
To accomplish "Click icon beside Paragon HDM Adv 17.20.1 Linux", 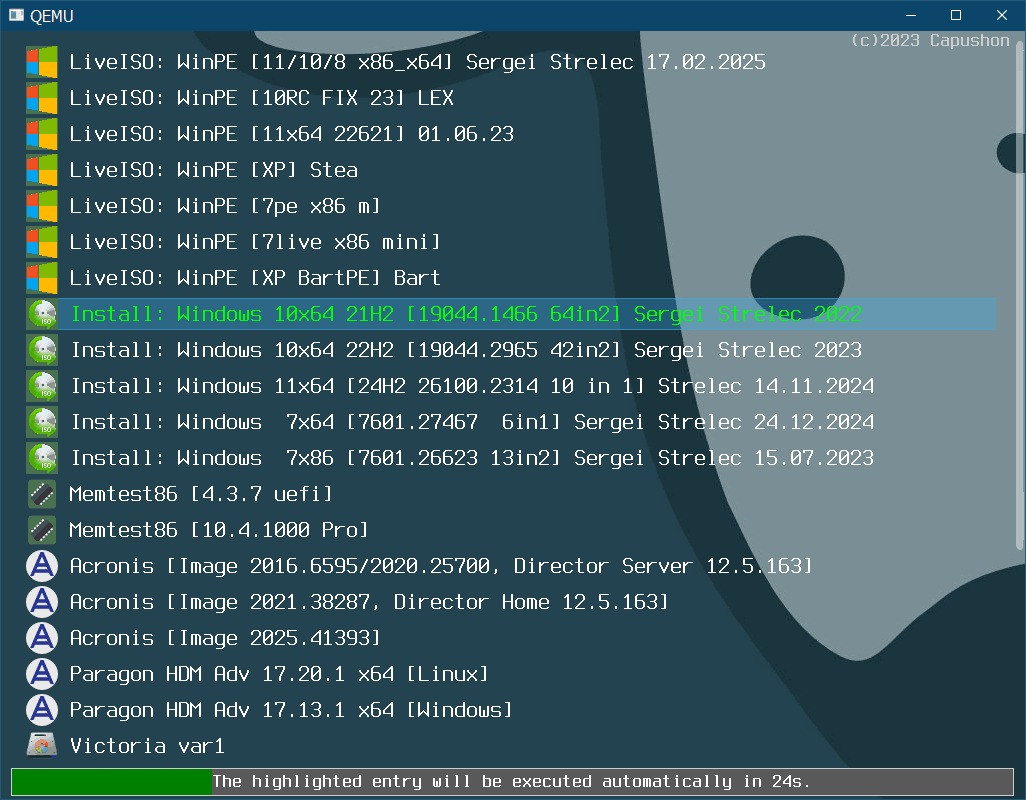I will tap(42, 674).
